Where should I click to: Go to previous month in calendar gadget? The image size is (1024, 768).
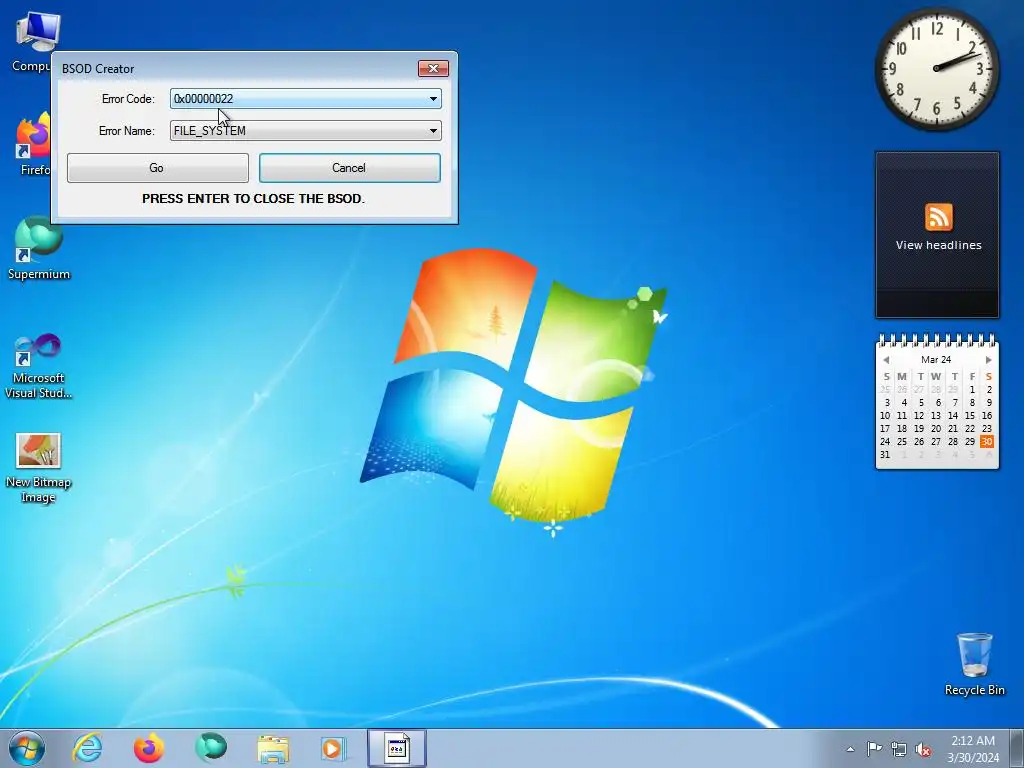tap(886, 360)
